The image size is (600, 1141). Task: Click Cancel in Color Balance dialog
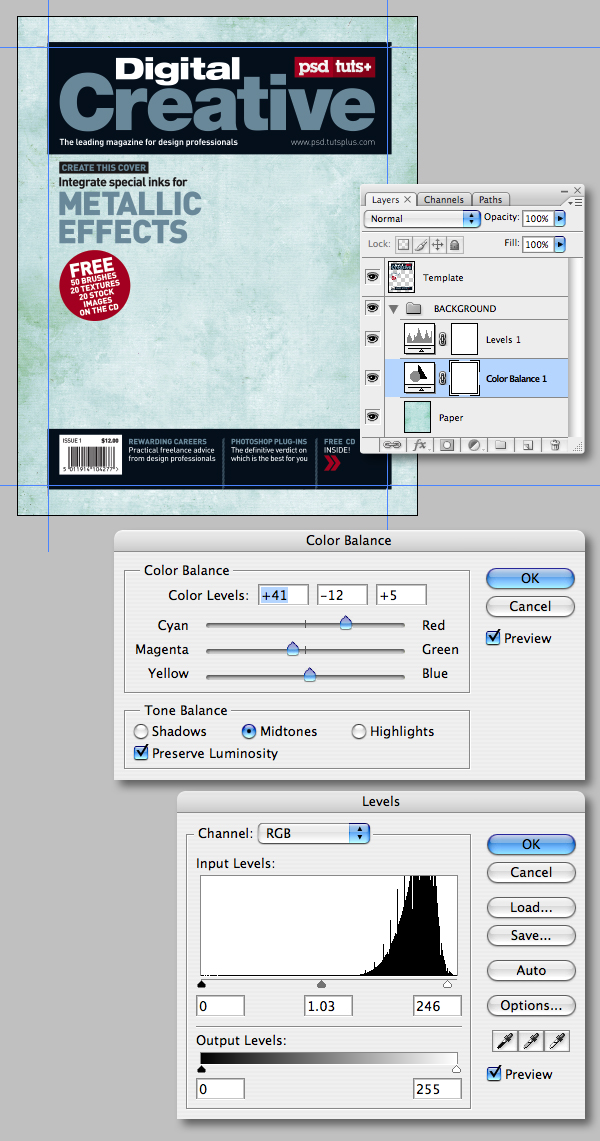530,606
